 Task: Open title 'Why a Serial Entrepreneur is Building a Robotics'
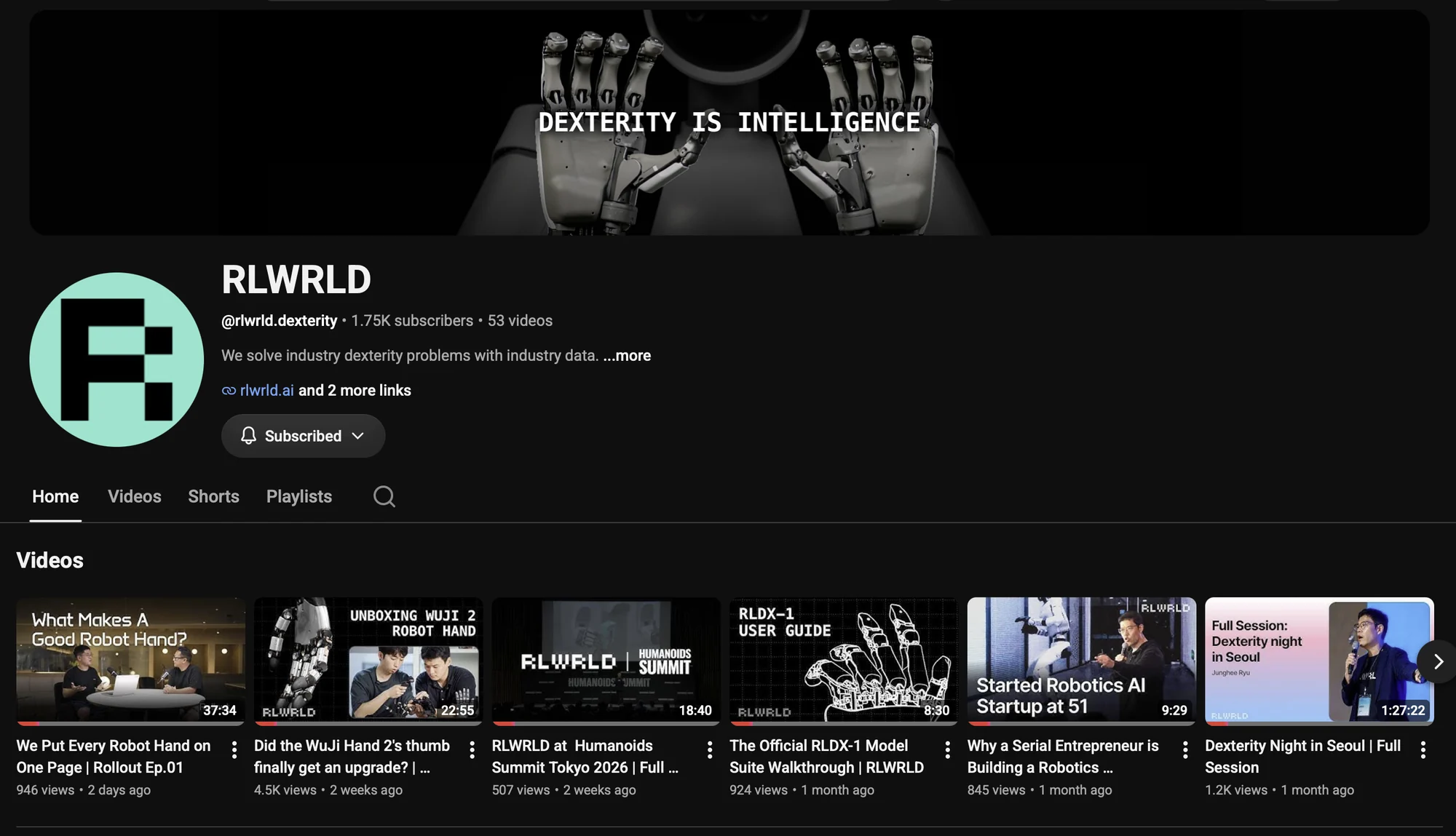click(x=1063, y=757)
